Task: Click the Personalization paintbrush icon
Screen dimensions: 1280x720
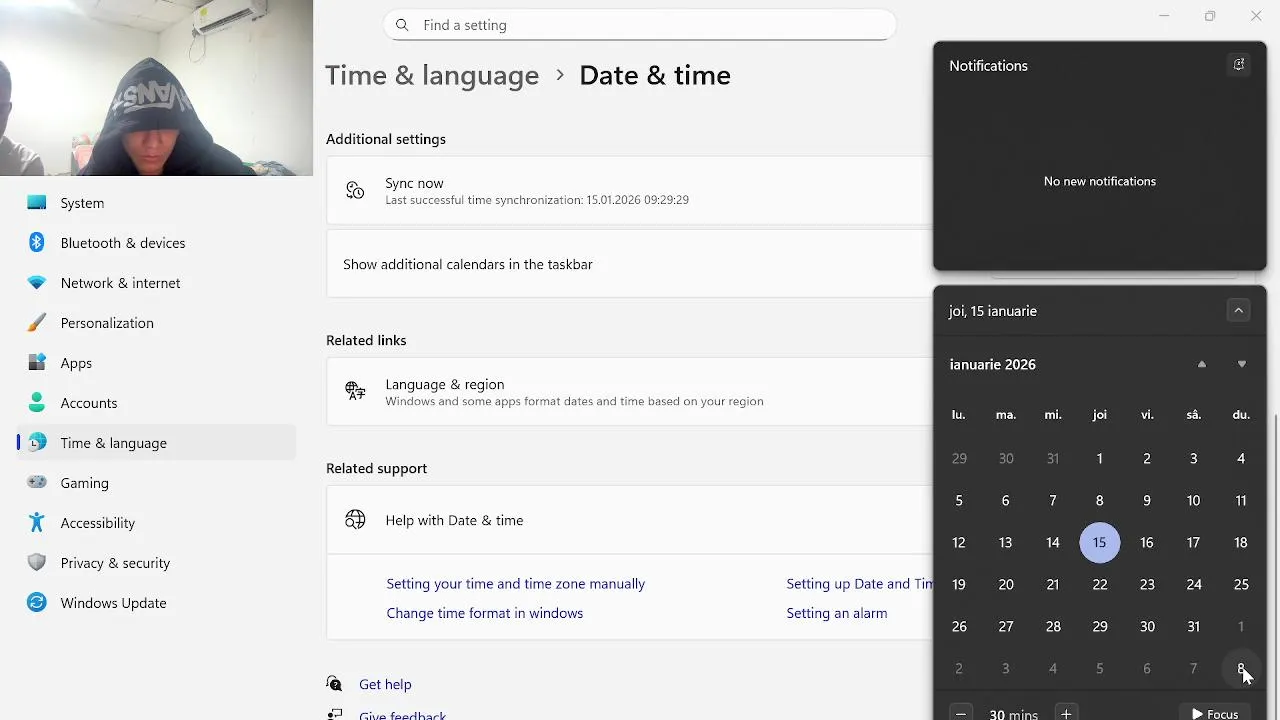Action: [x=37, y=323]
